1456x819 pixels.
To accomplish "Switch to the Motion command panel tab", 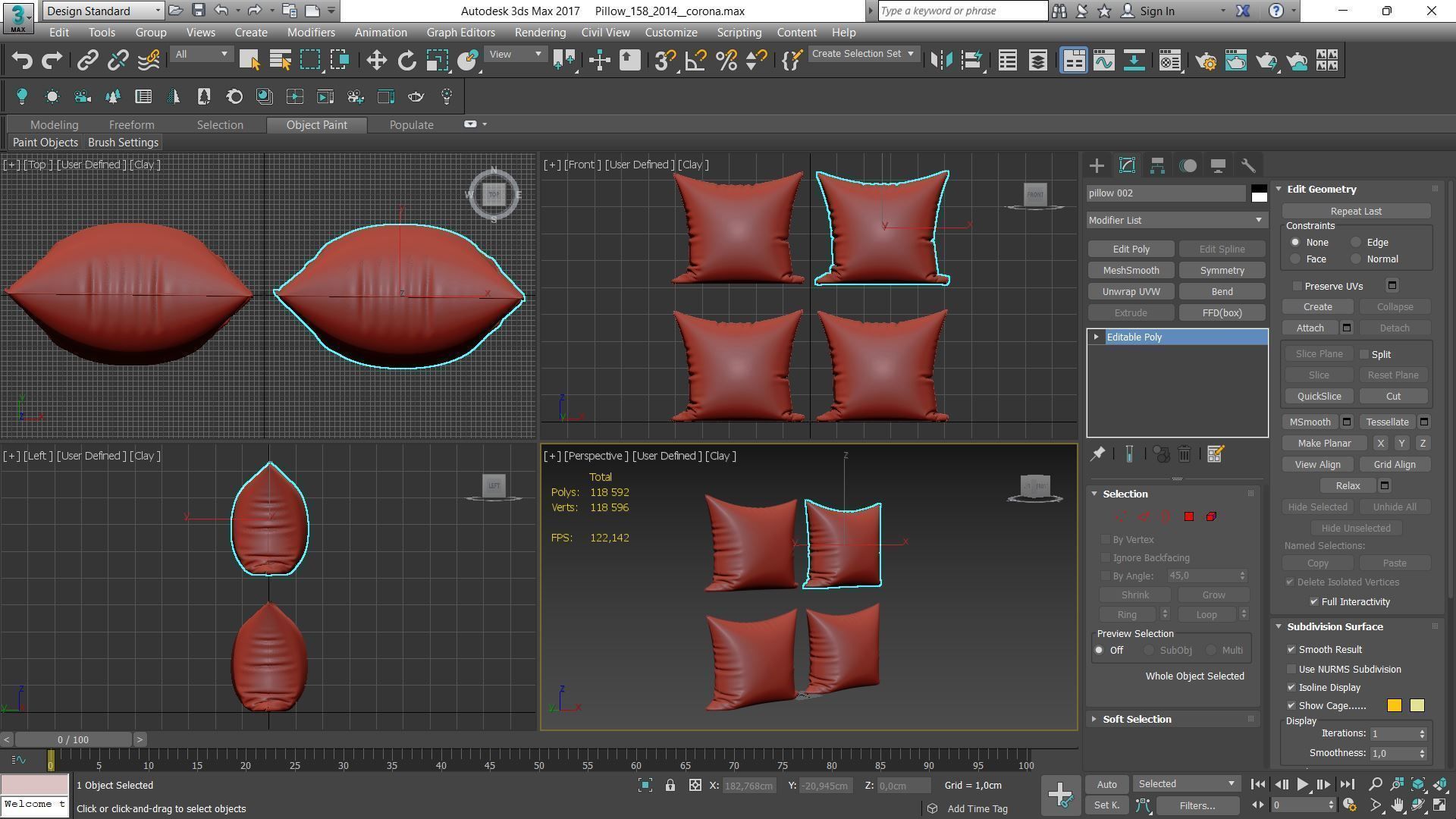I will tap(1188, 165).
